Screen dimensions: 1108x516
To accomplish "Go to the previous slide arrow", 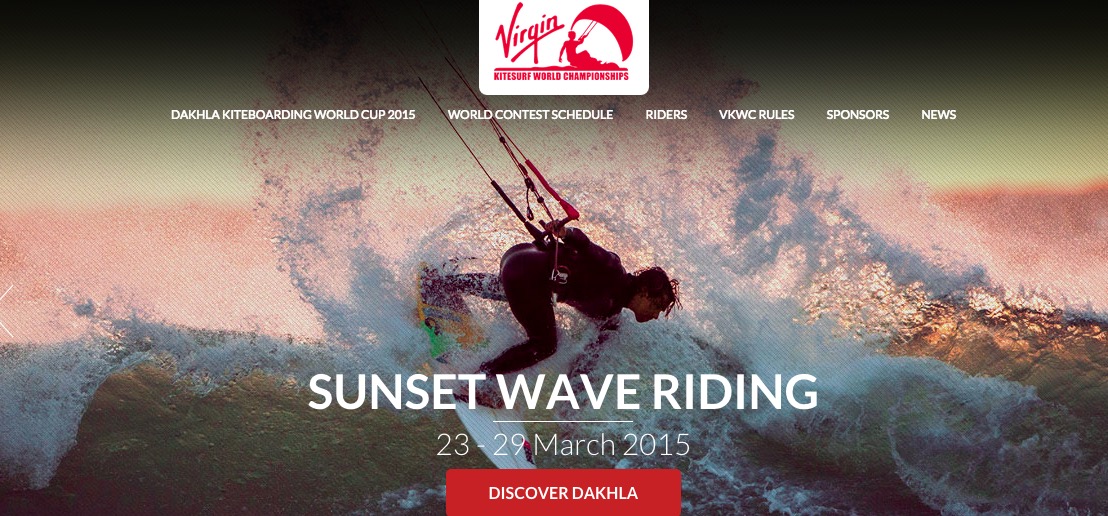I will tap(6, 310).
